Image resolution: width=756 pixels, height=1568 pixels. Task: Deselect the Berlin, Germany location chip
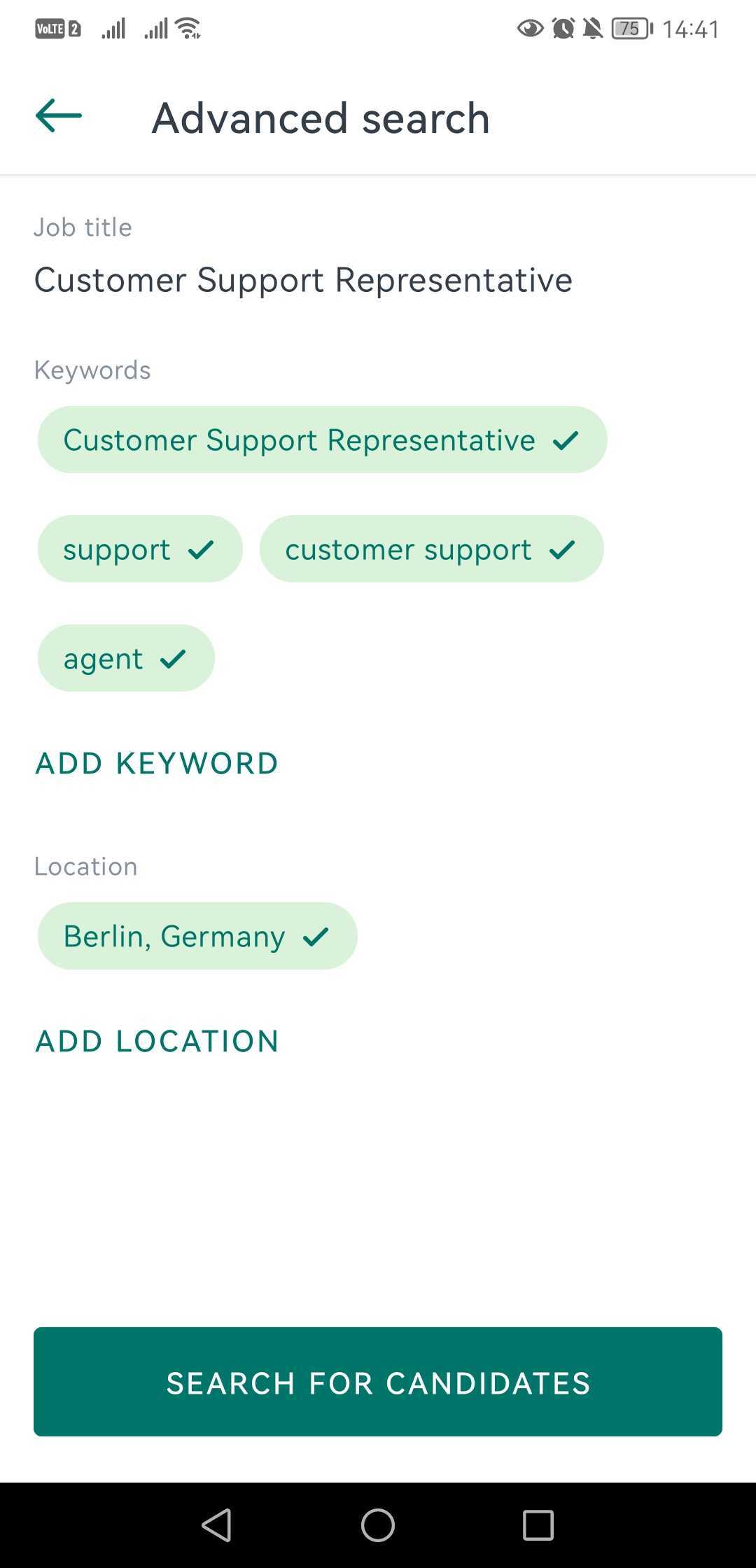[x=197, y=936]
